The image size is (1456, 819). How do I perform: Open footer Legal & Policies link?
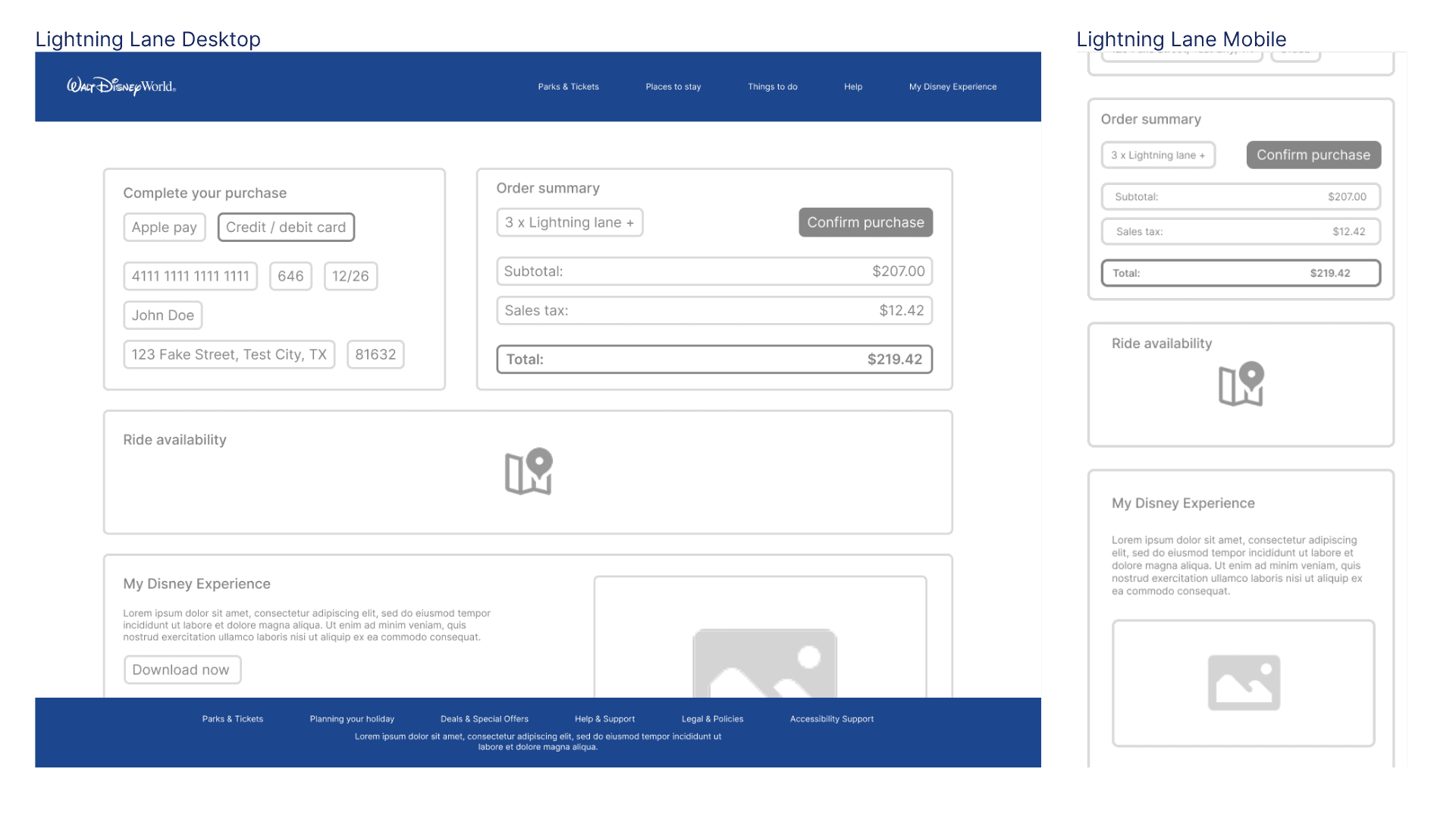tap(712, 719)
